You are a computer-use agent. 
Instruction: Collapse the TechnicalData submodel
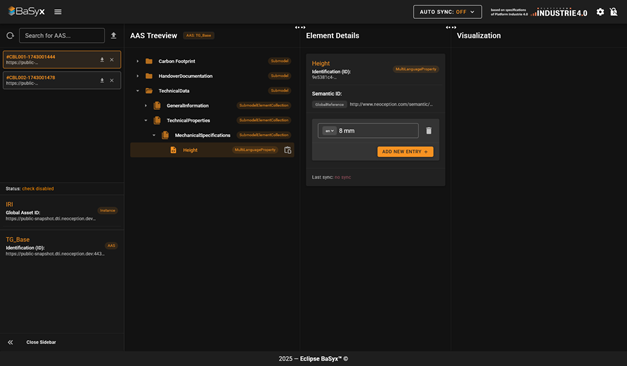tap(138, 91)
